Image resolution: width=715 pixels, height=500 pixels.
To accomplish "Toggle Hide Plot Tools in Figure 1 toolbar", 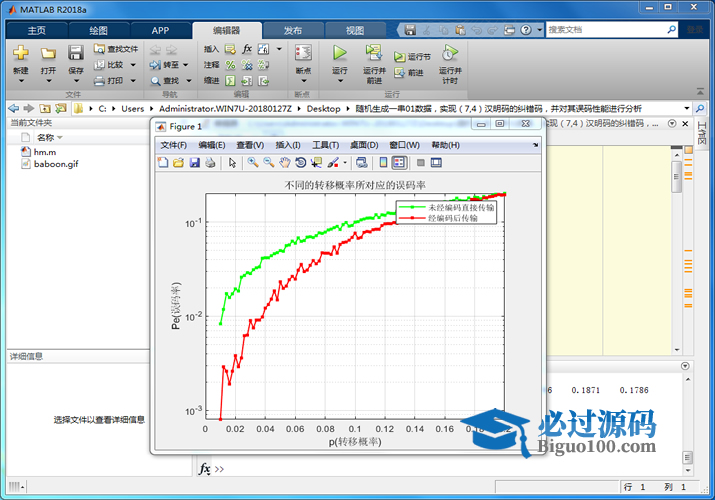I will pos(420,163).
